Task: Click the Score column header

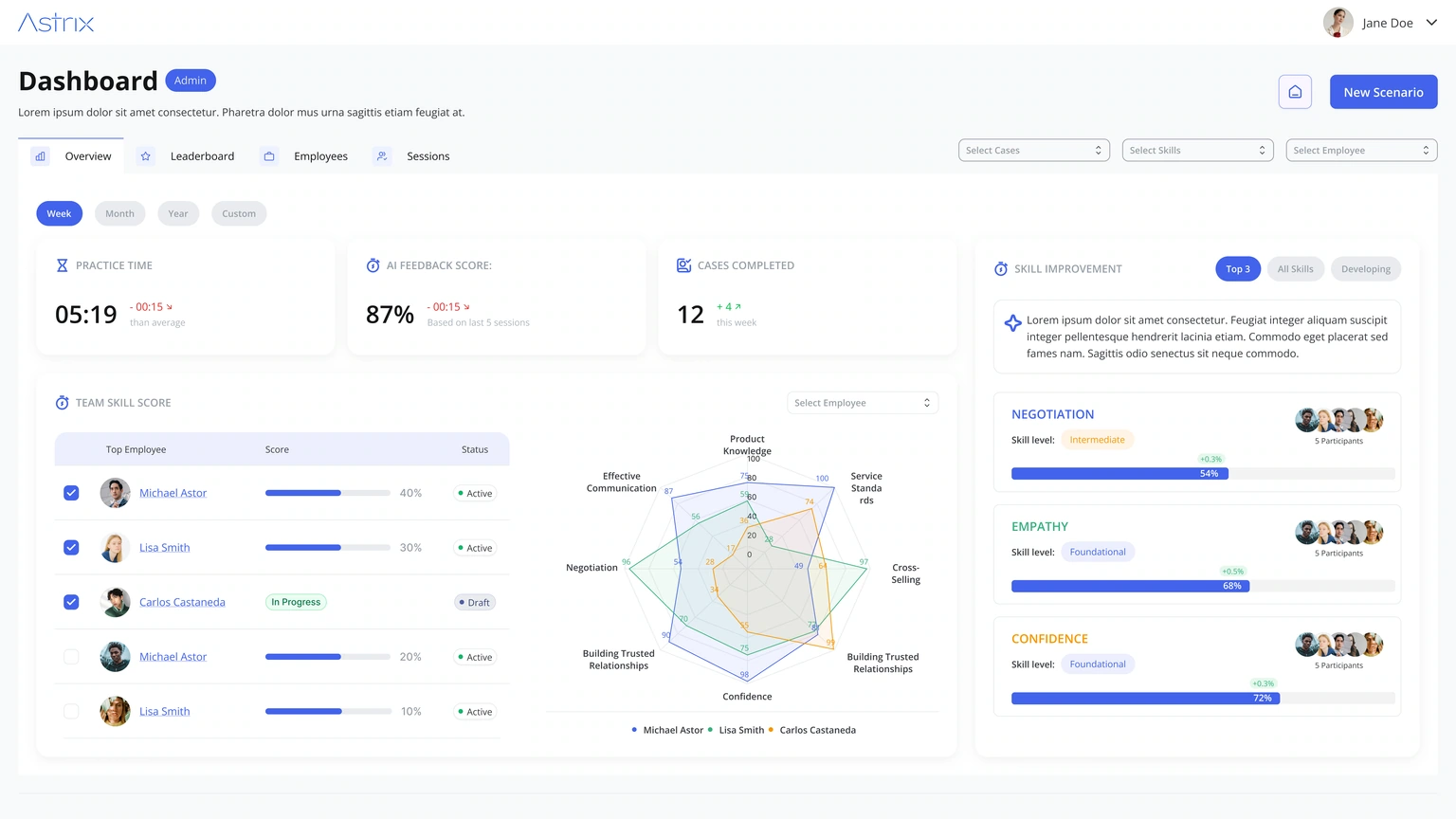Action: click(277, 449)
